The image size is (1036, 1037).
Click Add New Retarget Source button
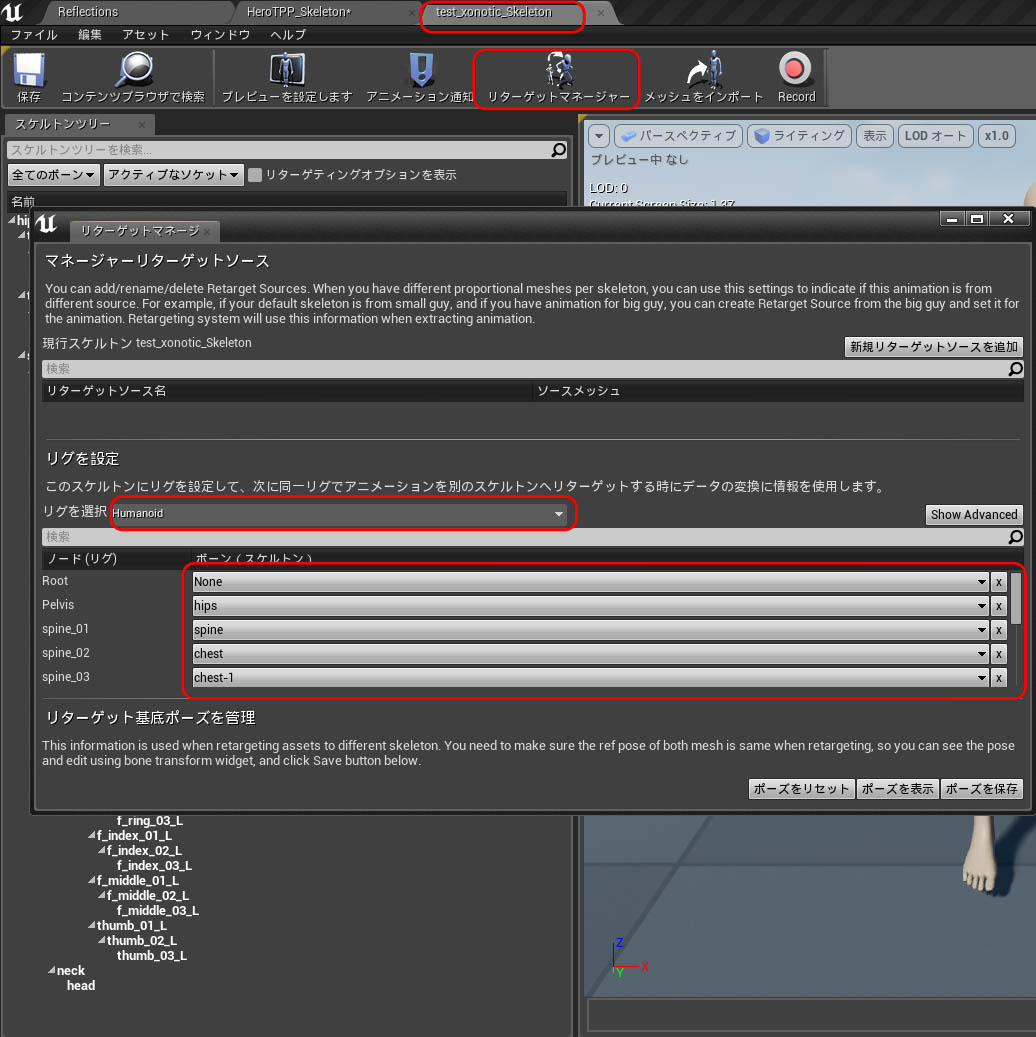[x=934, y=347]
